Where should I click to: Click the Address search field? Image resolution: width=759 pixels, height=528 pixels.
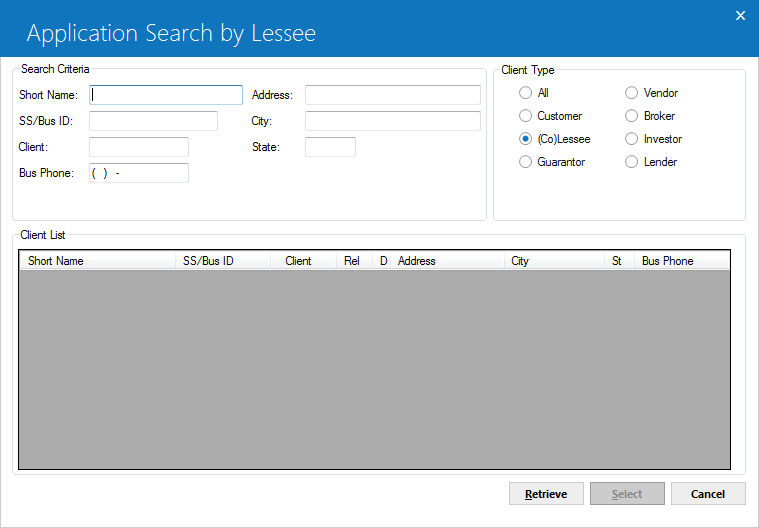click(x=393, y=95)
